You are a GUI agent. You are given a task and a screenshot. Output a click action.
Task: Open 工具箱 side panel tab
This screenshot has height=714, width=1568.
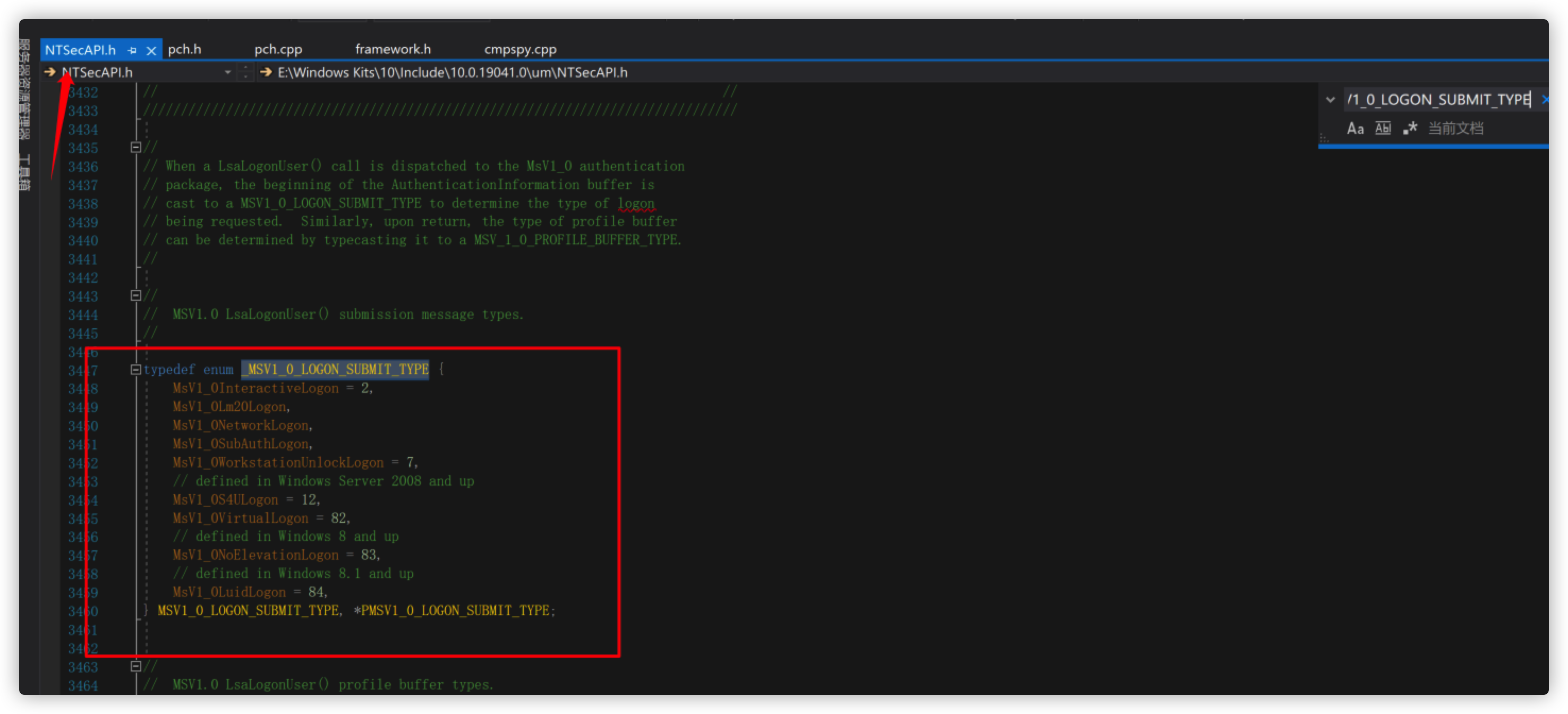[x=24, y=172]
